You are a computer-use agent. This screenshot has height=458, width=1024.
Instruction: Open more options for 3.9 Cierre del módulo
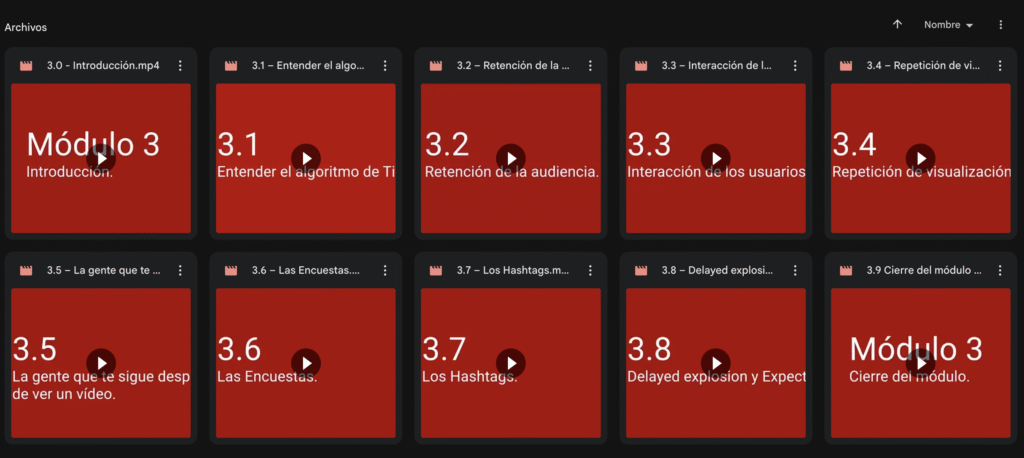1000,271
